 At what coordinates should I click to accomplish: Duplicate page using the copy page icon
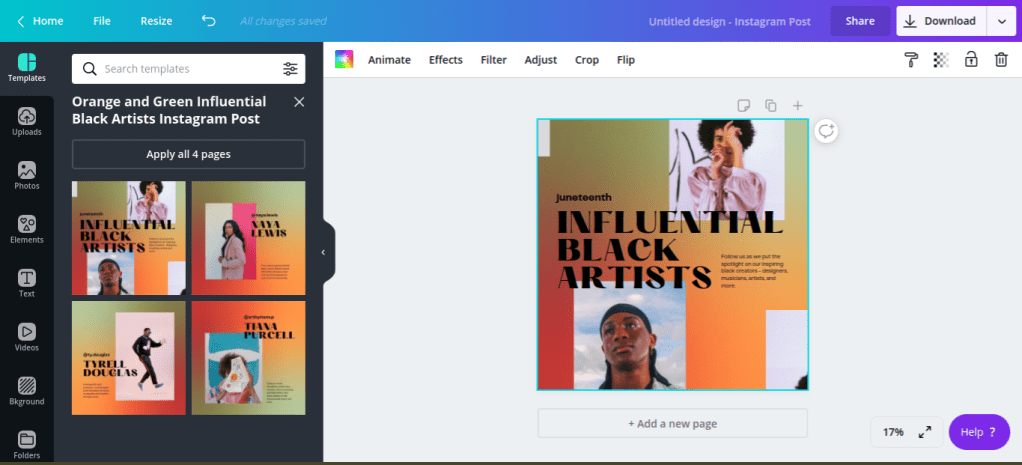click(771, 105)
